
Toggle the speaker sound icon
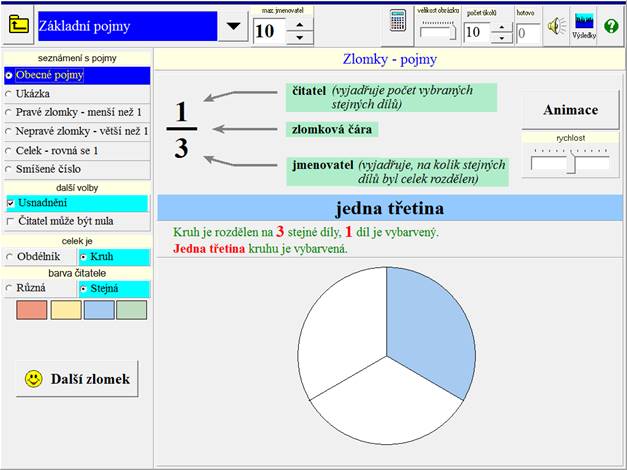pyautogui.click(x=557, y=26)
